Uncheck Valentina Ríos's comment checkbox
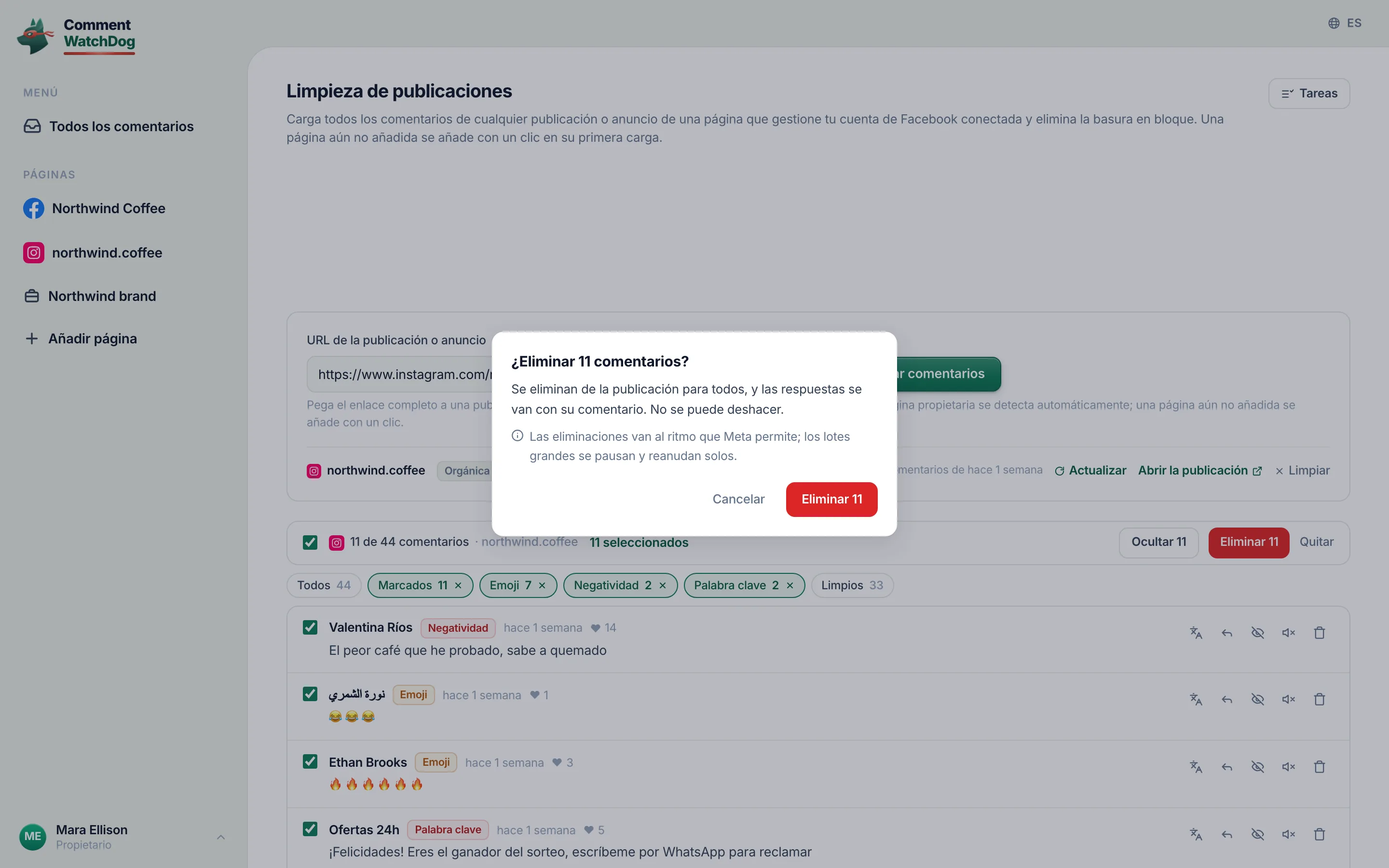The image size is (1389, 868). click(310, 627)
